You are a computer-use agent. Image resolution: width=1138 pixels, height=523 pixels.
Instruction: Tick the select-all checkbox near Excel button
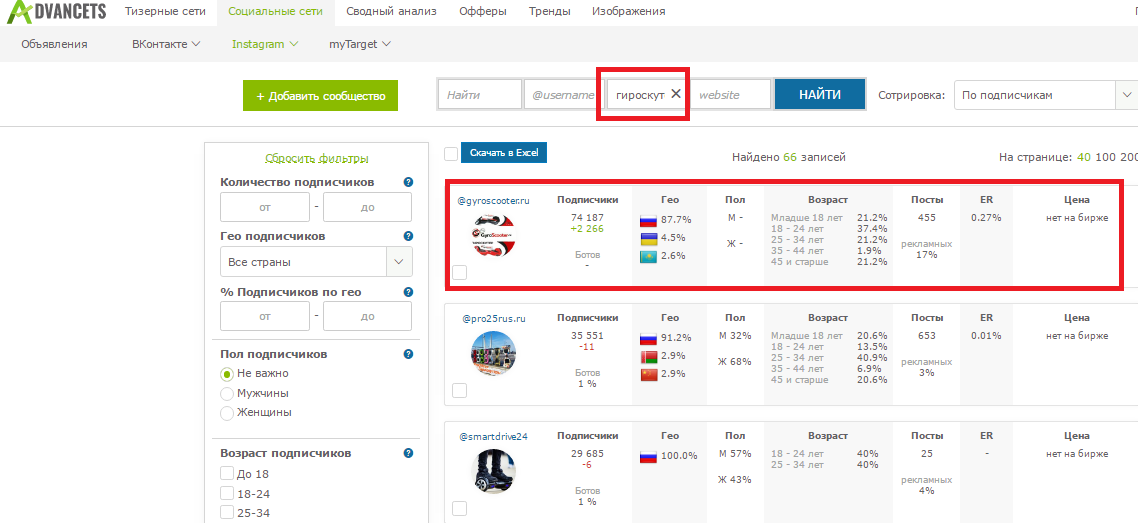pyautogui.click(x=451, y=154)
